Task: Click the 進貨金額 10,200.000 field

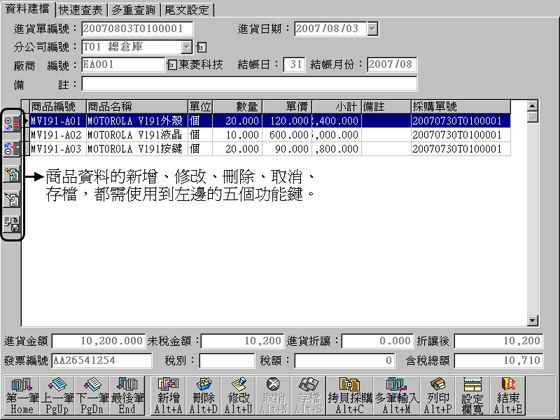Action: click(99, 341)
